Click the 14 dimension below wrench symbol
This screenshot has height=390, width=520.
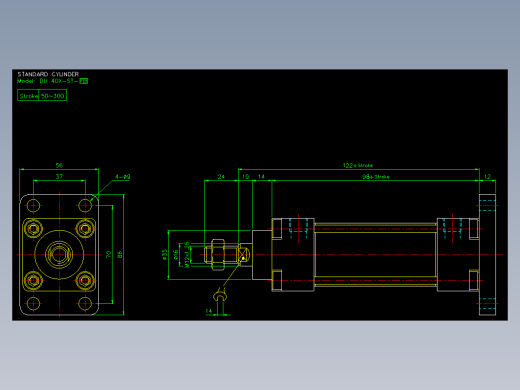click(x=209, y=311)
